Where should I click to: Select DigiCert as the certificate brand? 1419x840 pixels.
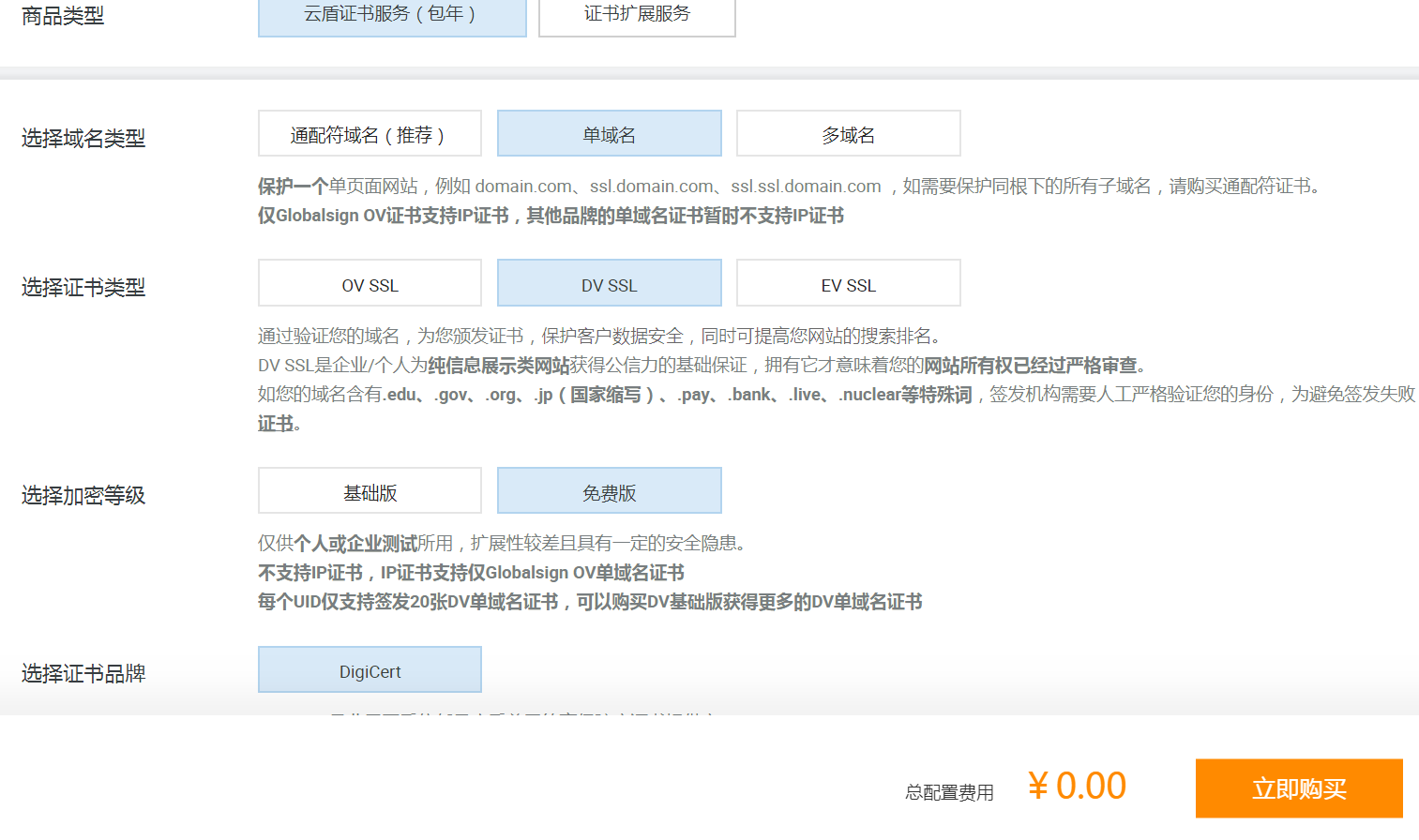coord(369,669)
